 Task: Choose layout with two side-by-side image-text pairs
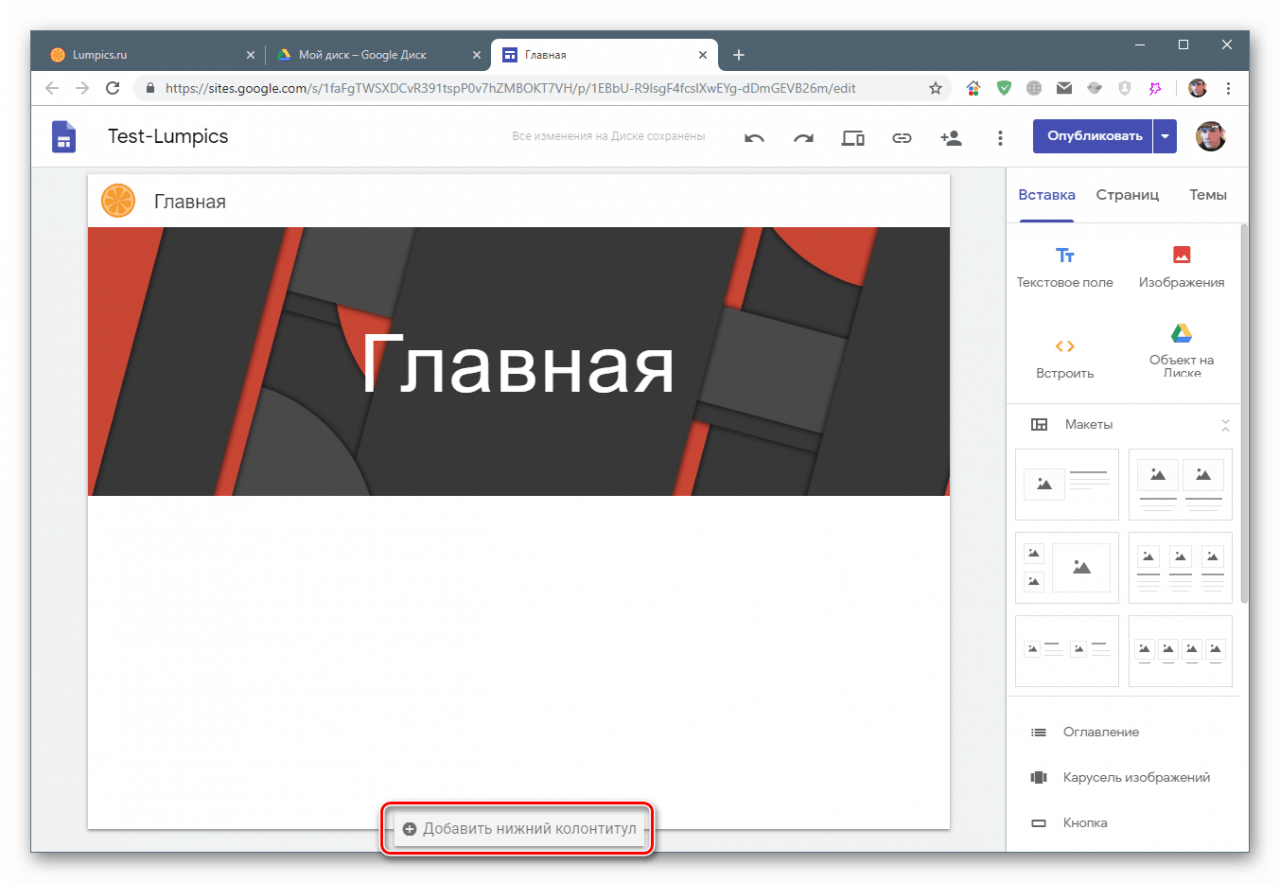click(x=1067, y=651)
